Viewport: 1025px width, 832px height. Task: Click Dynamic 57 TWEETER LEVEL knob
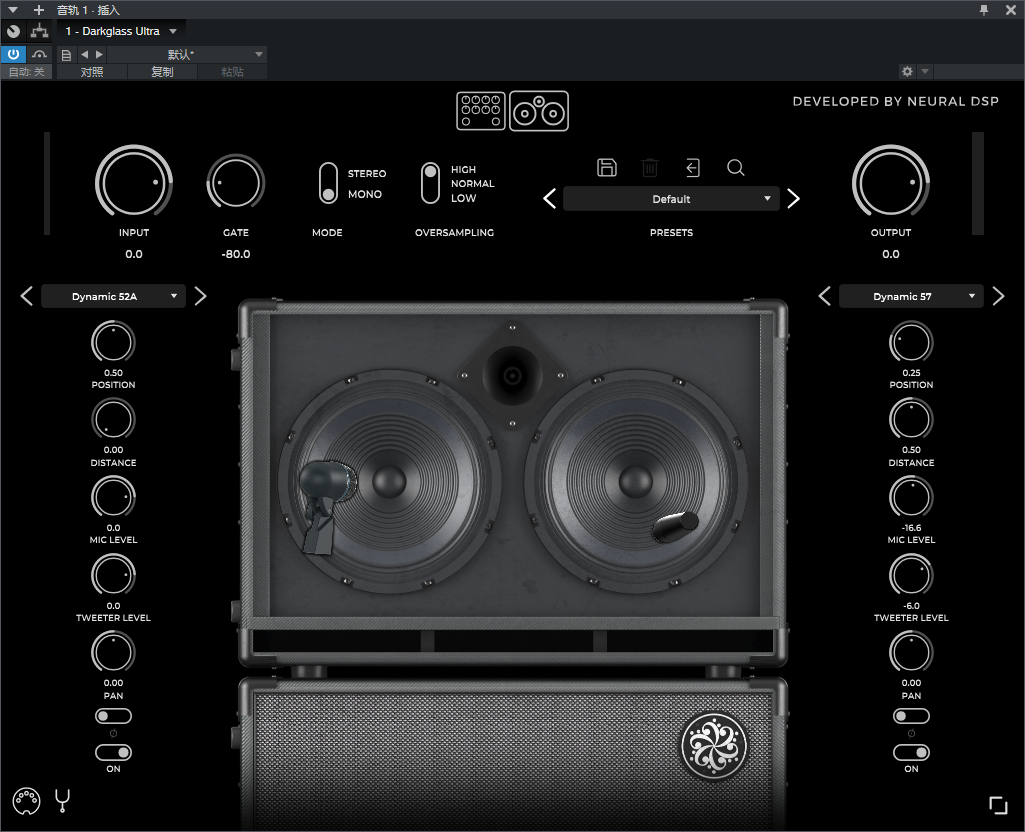coord(911,574)
